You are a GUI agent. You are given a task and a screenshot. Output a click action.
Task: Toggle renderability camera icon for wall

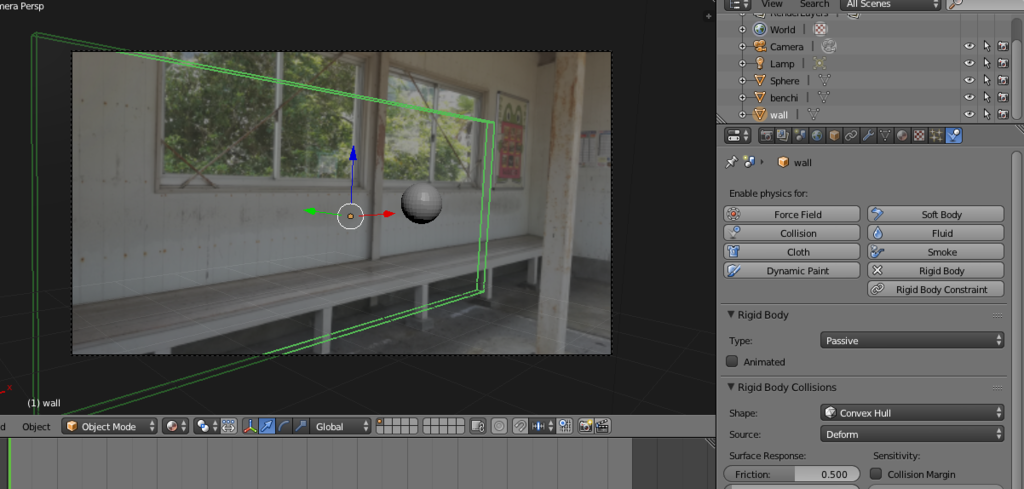1004,114
